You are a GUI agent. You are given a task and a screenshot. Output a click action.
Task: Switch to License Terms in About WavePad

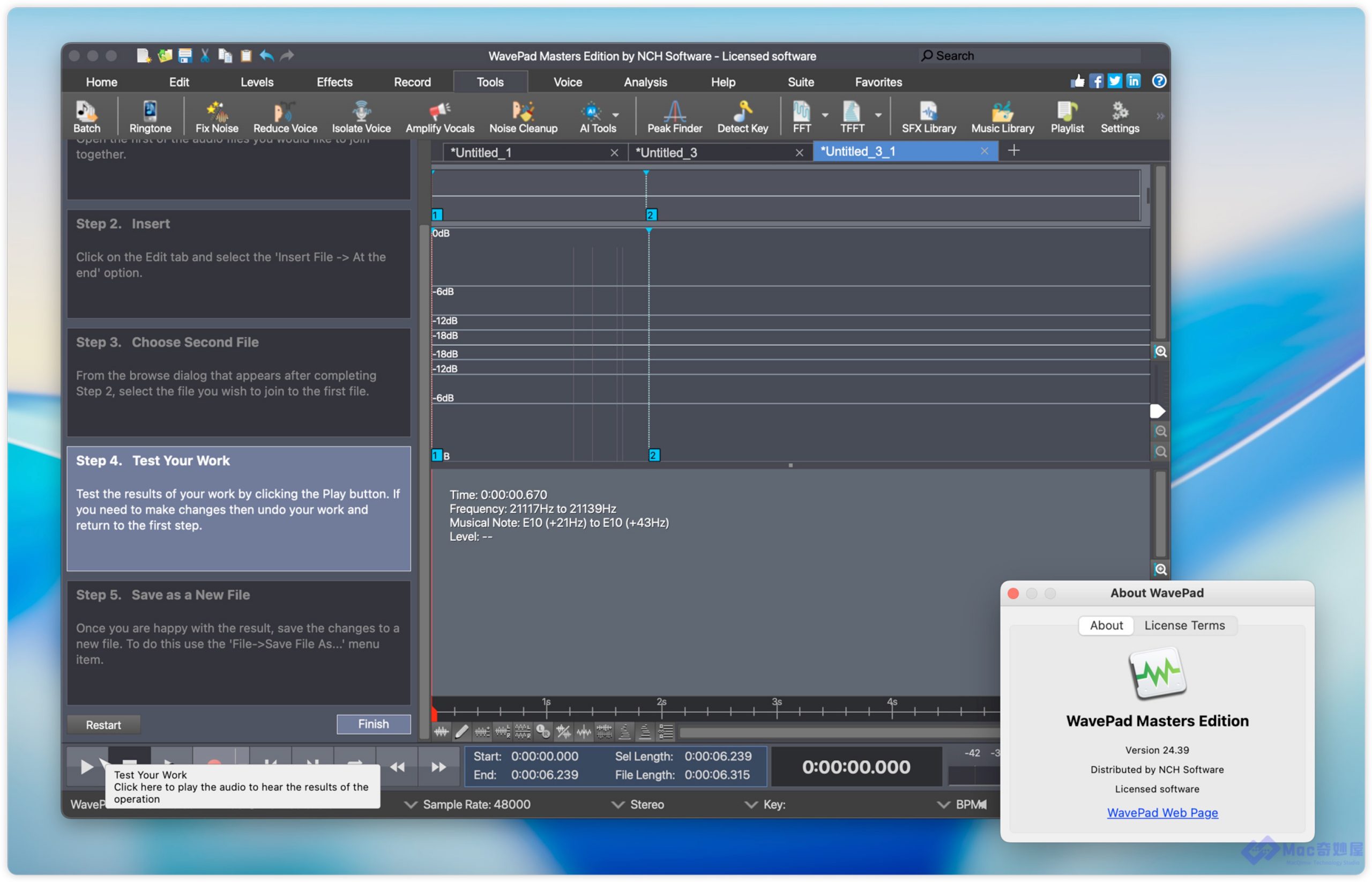tap(1184, 625)
